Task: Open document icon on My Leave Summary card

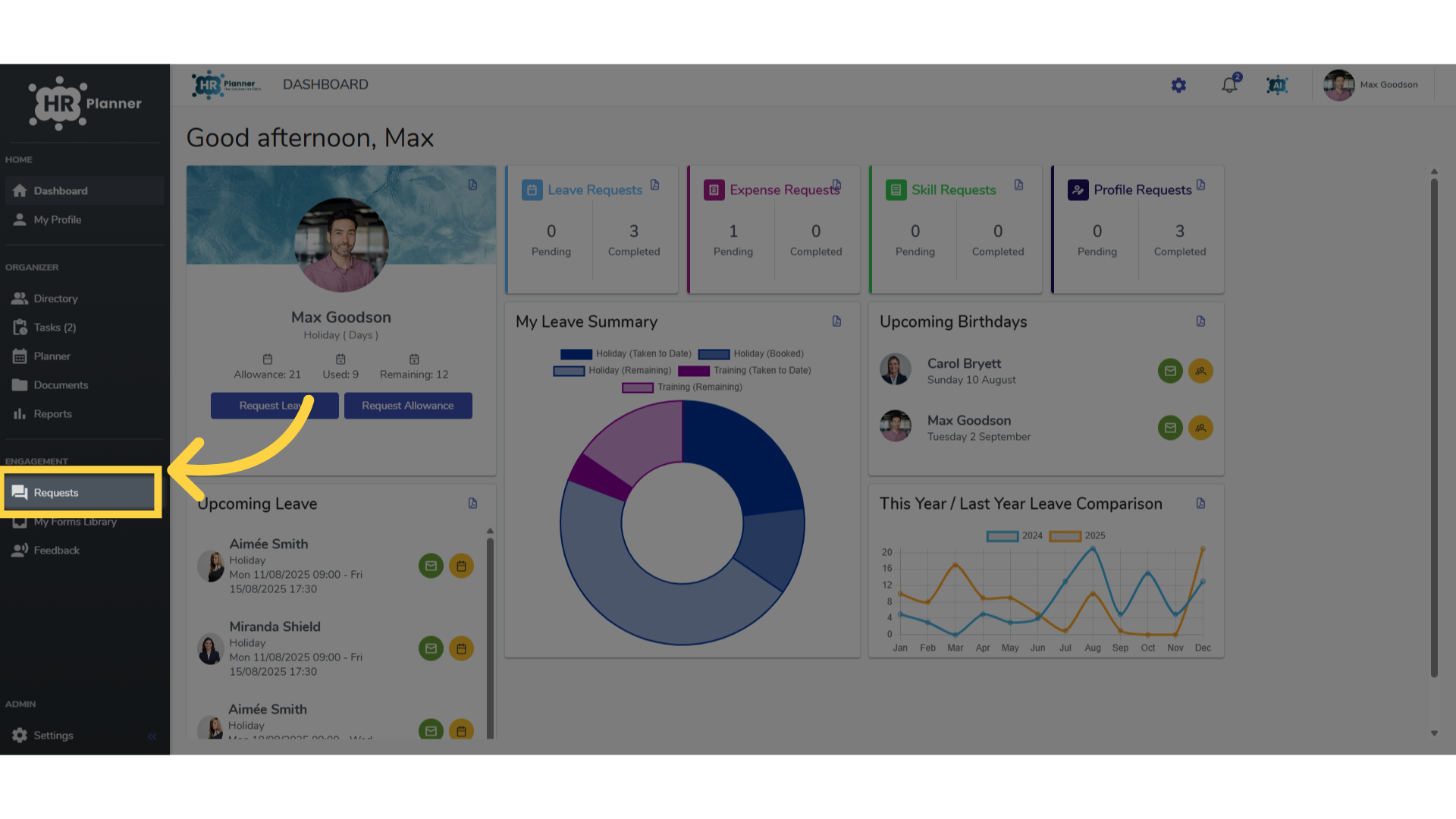Action: 836,322
